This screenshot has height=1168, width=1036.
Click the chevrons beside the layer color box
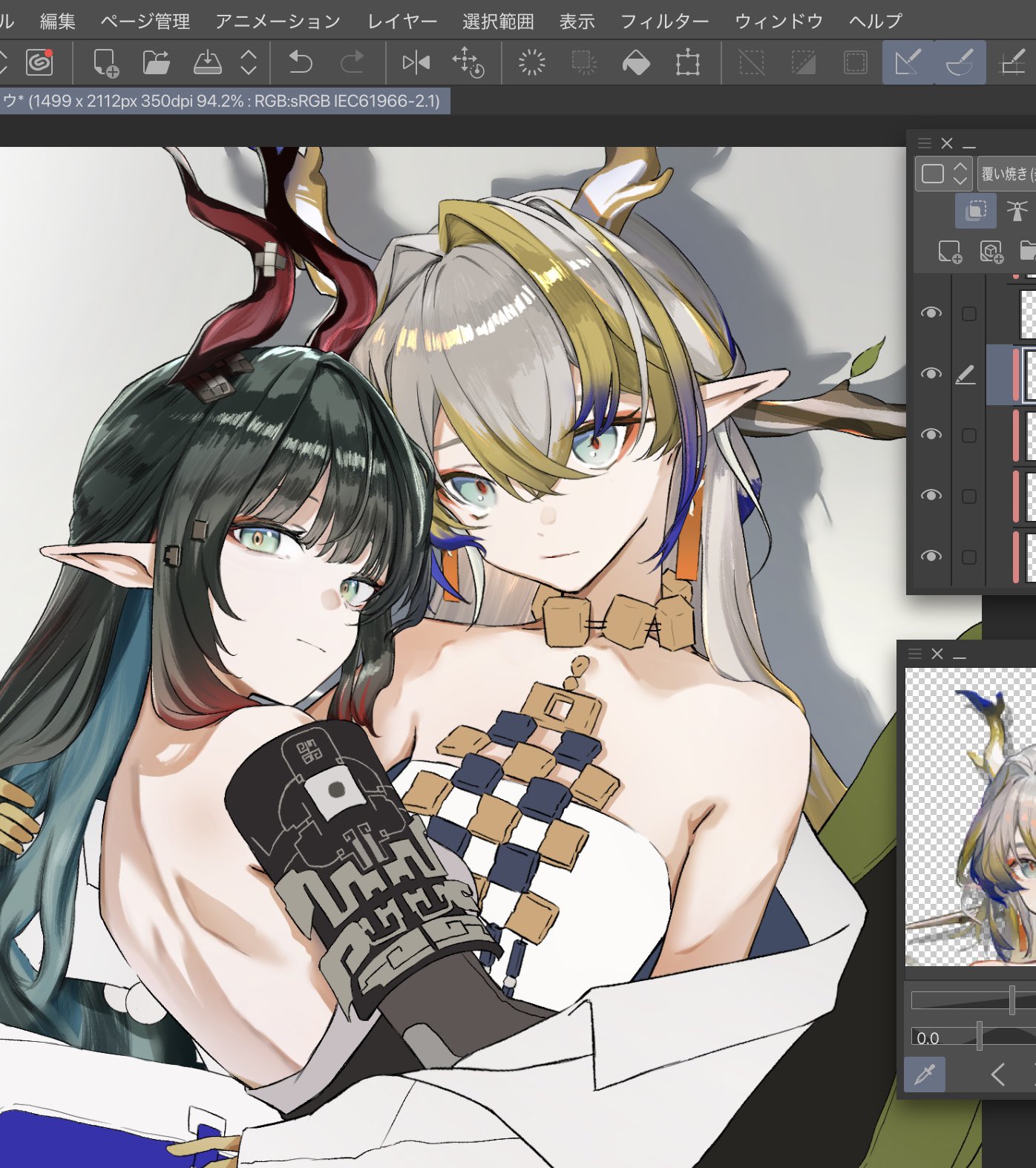(x=960, y=174)
